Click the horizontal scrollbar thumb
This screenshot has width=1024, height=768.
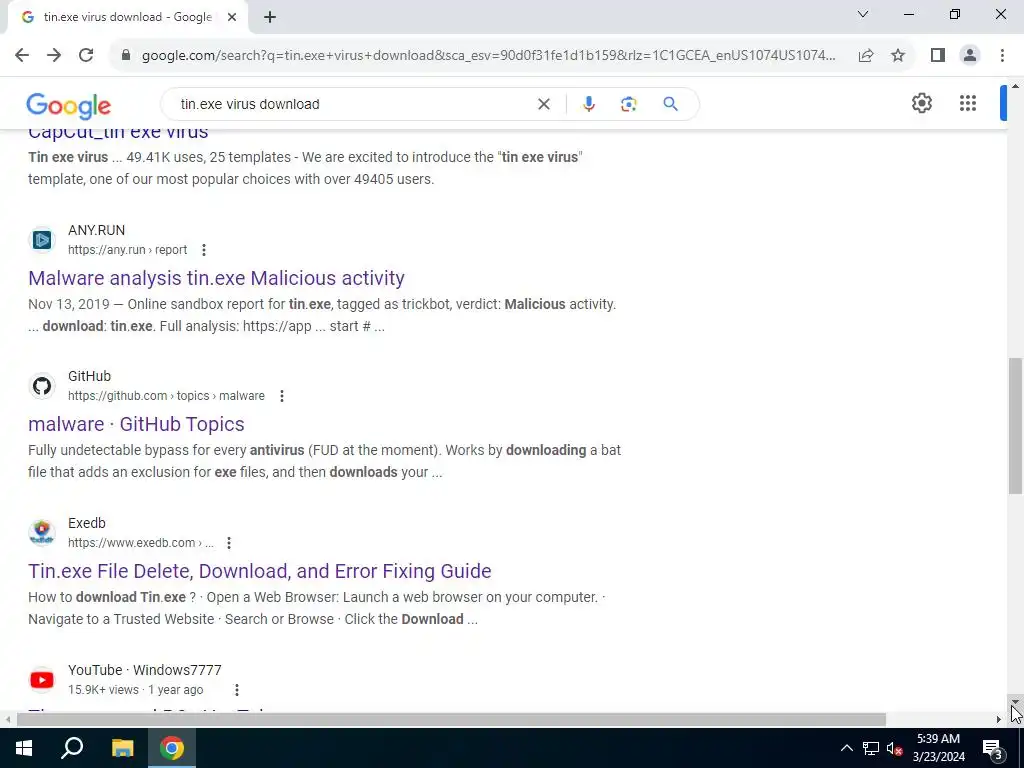[x=451, y=720]
